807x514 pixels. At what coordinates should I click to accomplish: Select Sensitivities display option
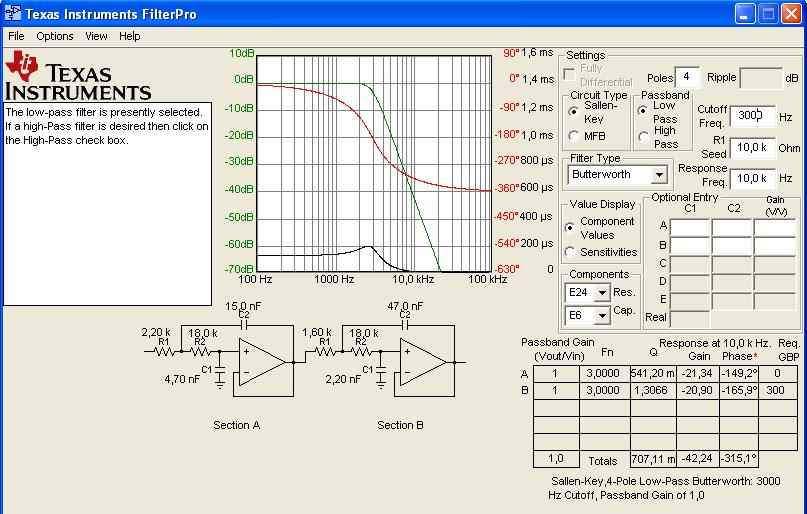(x=570, y=252)
